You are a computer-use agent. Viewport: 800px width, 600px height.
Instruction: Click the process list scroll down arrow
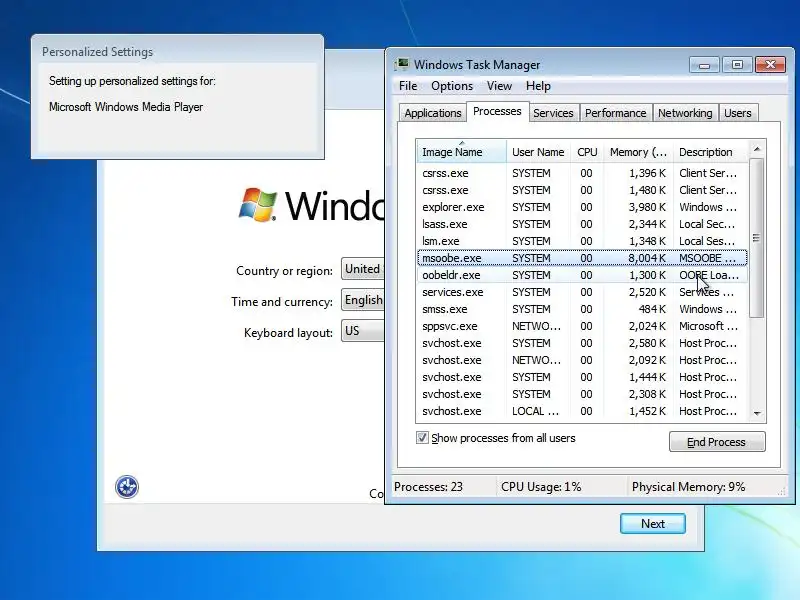757,413
